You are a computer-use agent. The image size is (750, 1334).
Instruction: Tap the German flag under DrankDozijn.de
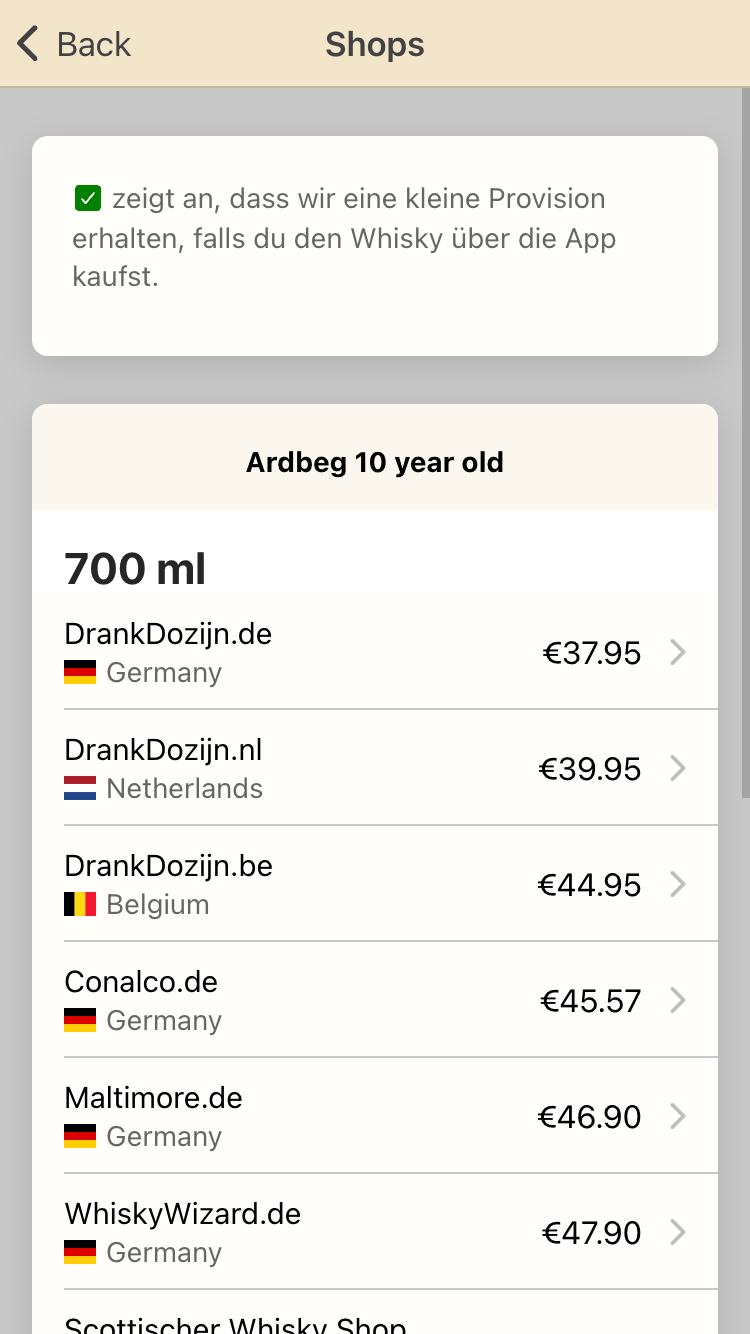click(80, 672)
